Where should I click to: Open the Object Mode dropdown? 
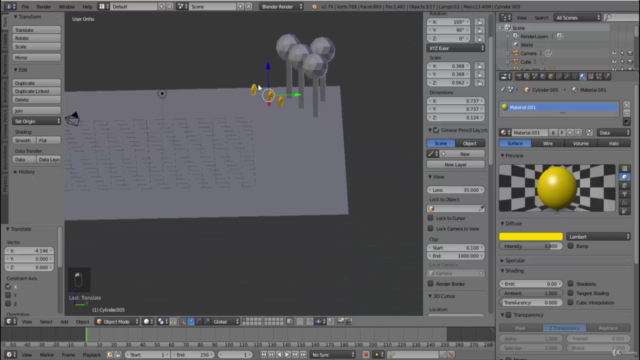[117, 322]
